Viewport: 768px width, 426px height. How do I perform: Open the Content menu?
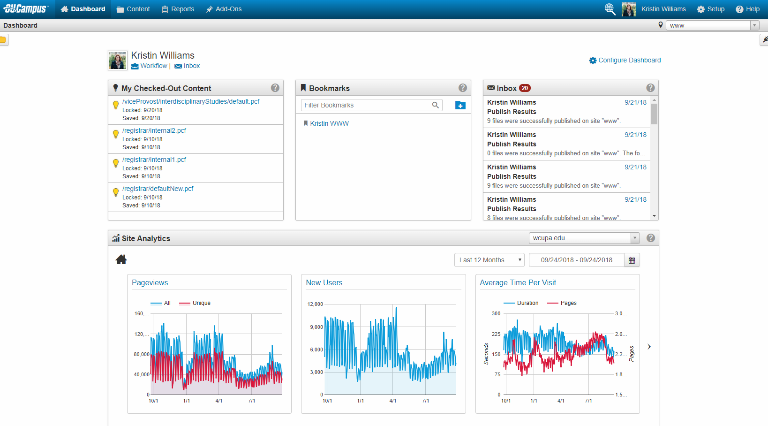(133, 9)
